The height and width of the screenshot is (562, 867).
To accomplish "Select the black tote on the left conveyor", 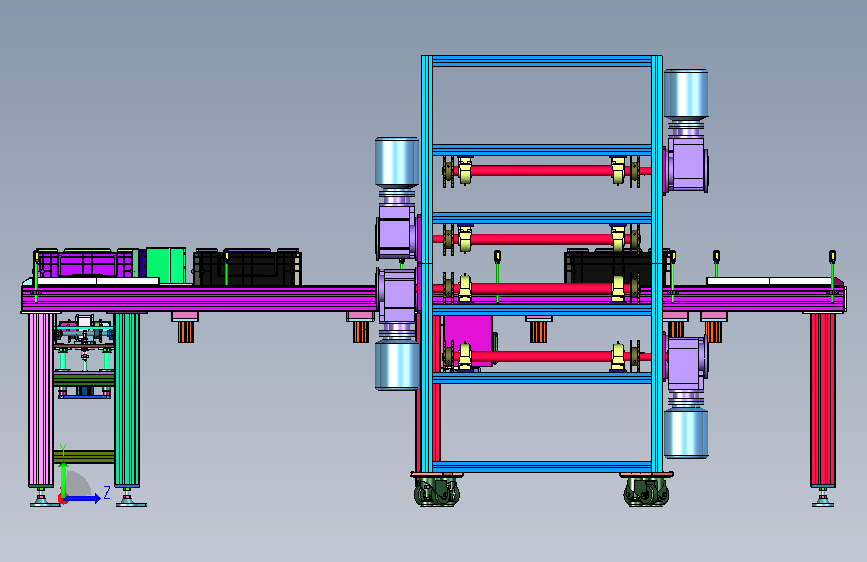I will coord(247,268).
